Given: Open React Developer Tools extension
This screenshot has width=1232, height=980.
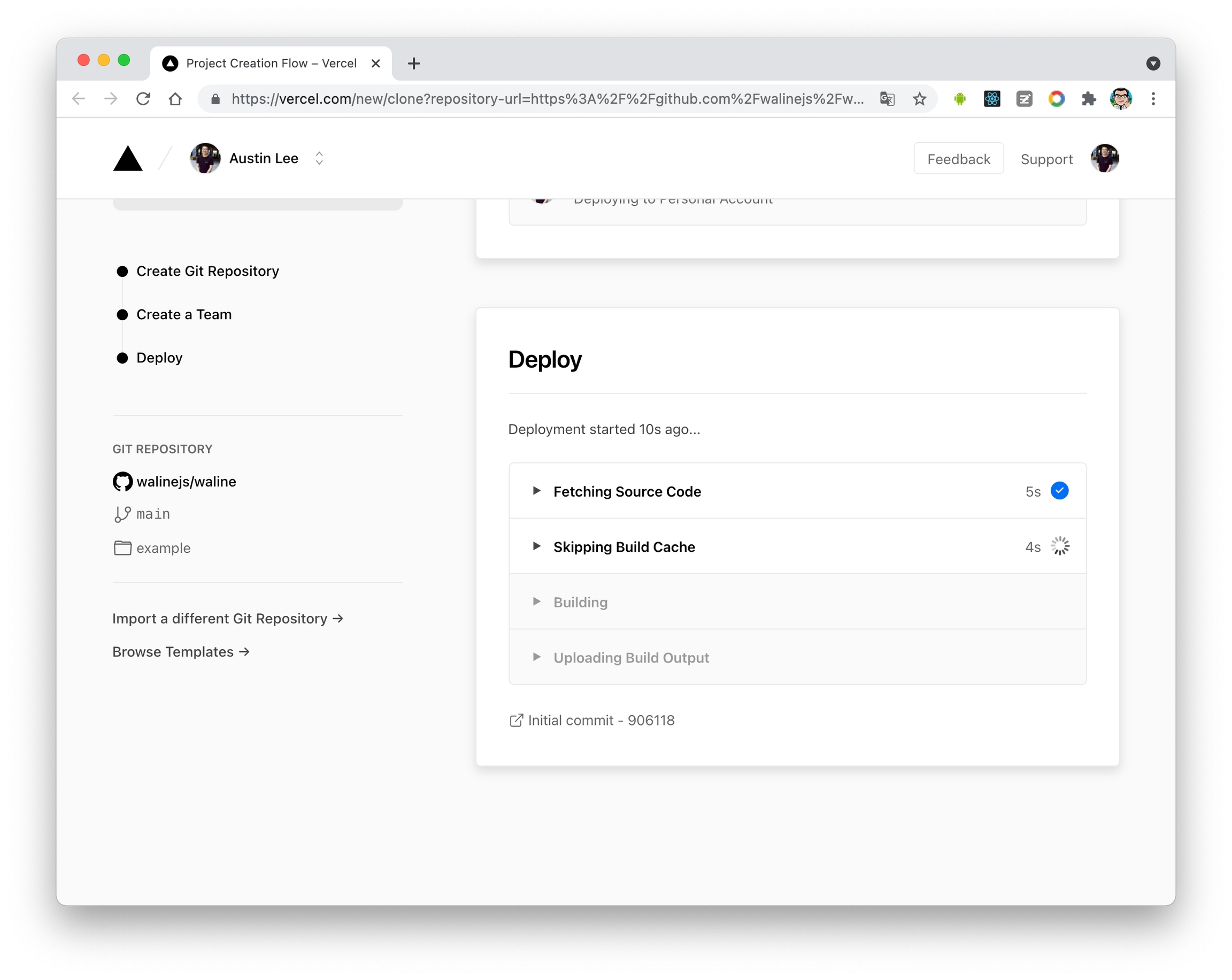Looking at the screenshot, I should click(x=991, y=99).
